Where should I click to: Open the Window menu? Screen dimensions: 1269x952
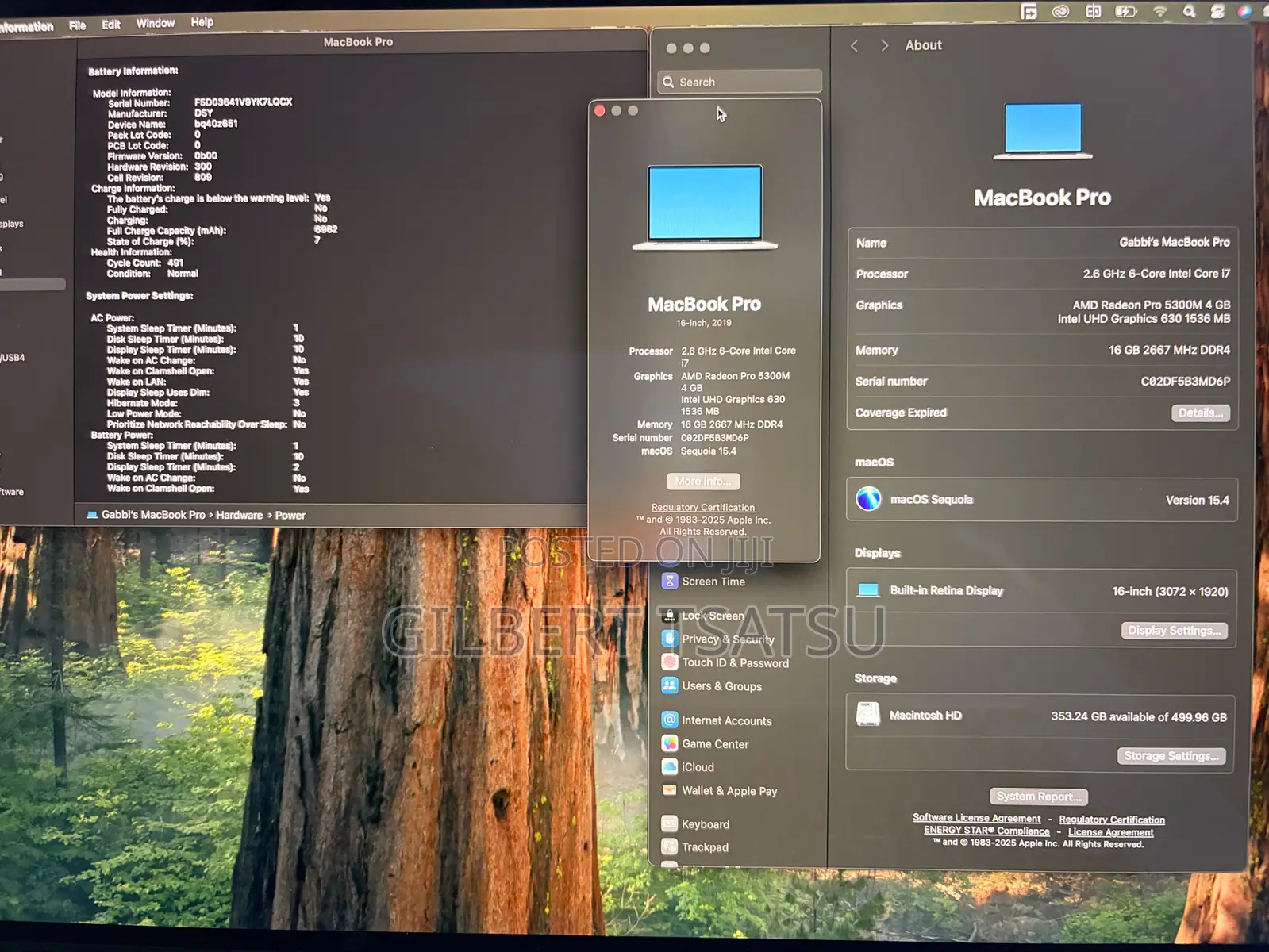tap(156, 23)
